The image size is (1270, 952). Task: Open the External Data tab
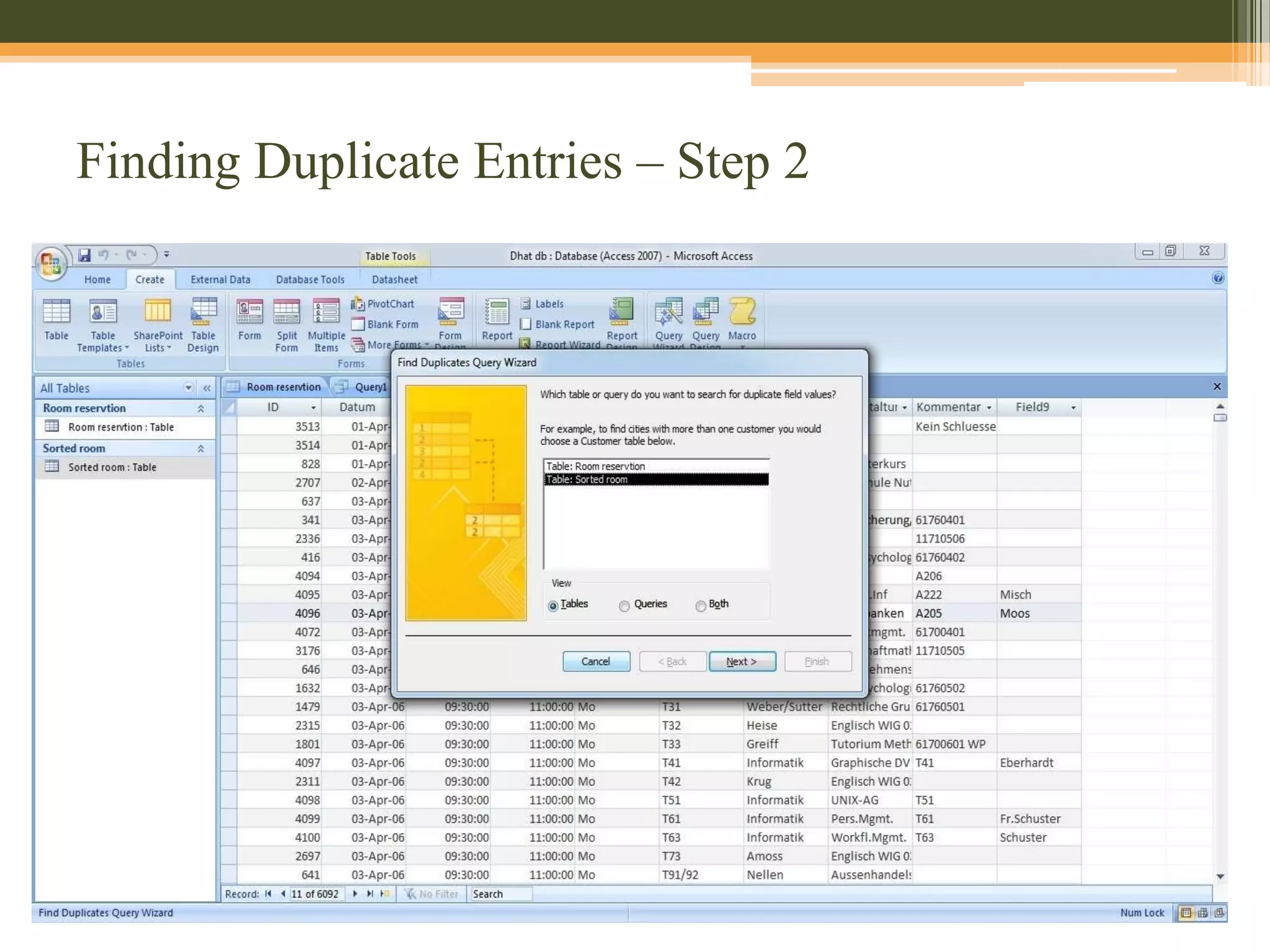[x=220, y=280]
